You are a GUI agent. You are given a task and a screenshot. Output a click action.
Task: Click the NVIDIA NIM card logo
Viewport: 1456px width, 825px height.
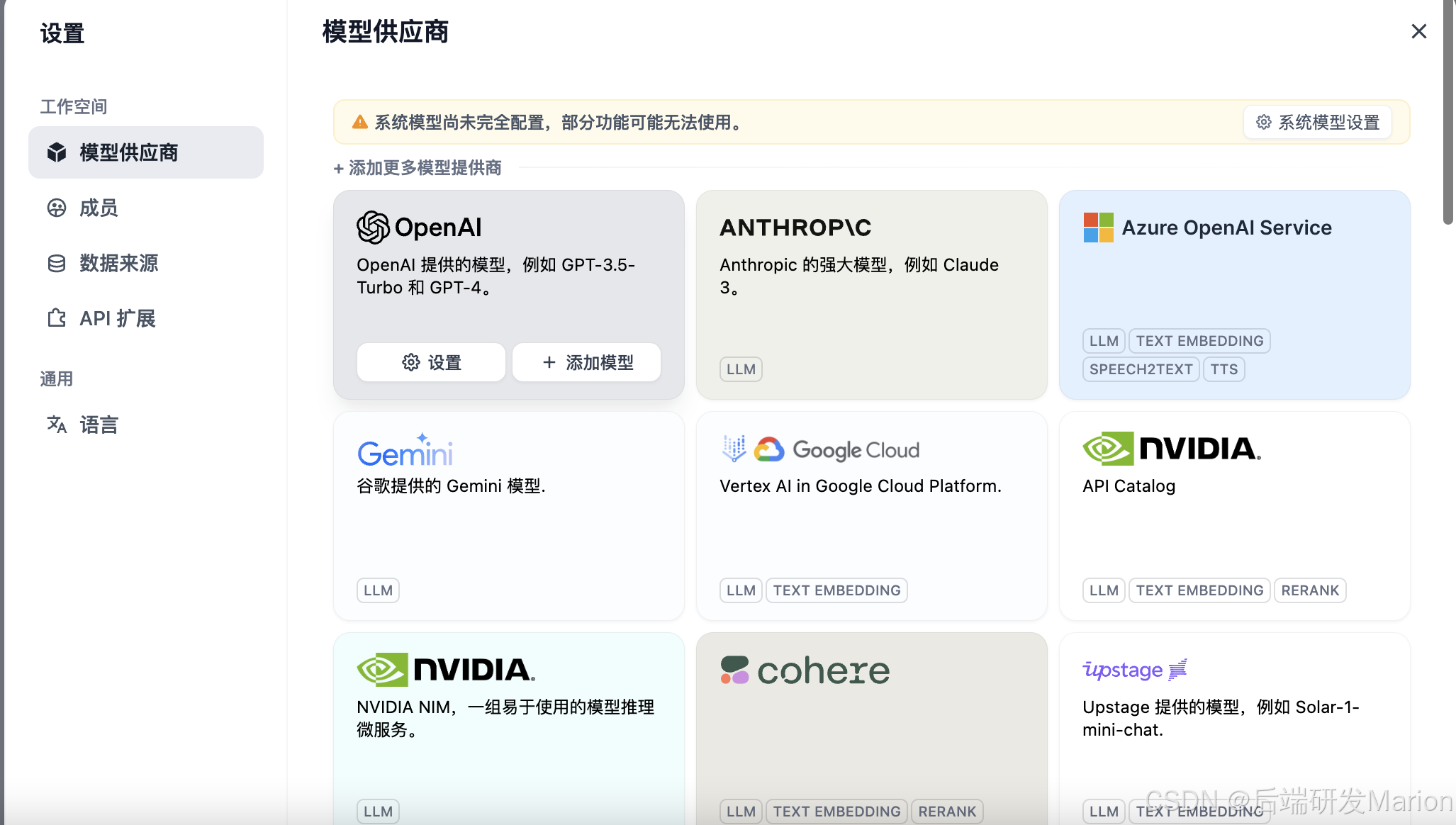tap(445, 670)
